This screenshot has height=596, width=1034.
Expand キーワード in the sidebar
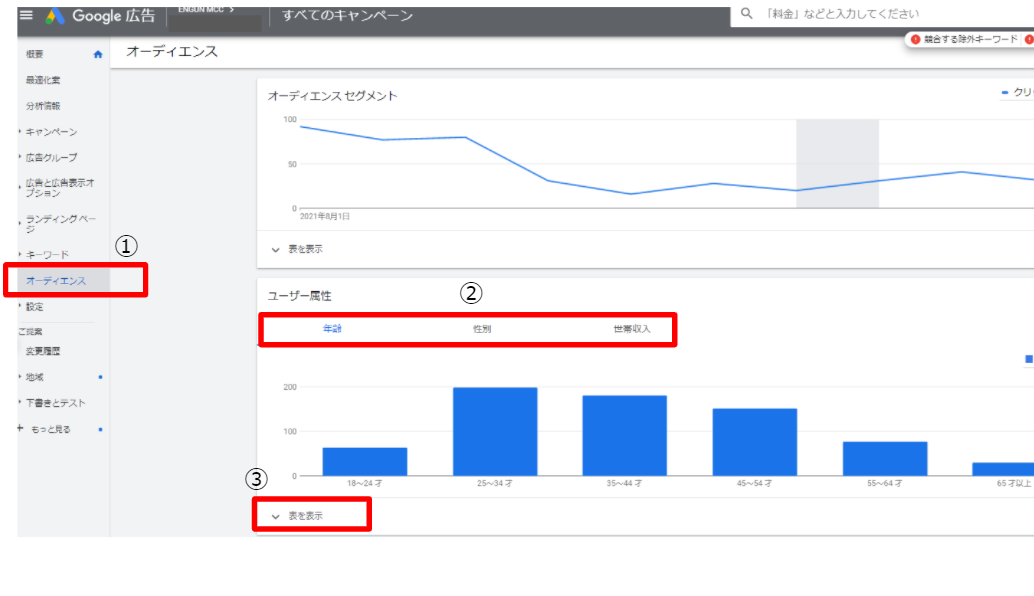tap(47, 254)
